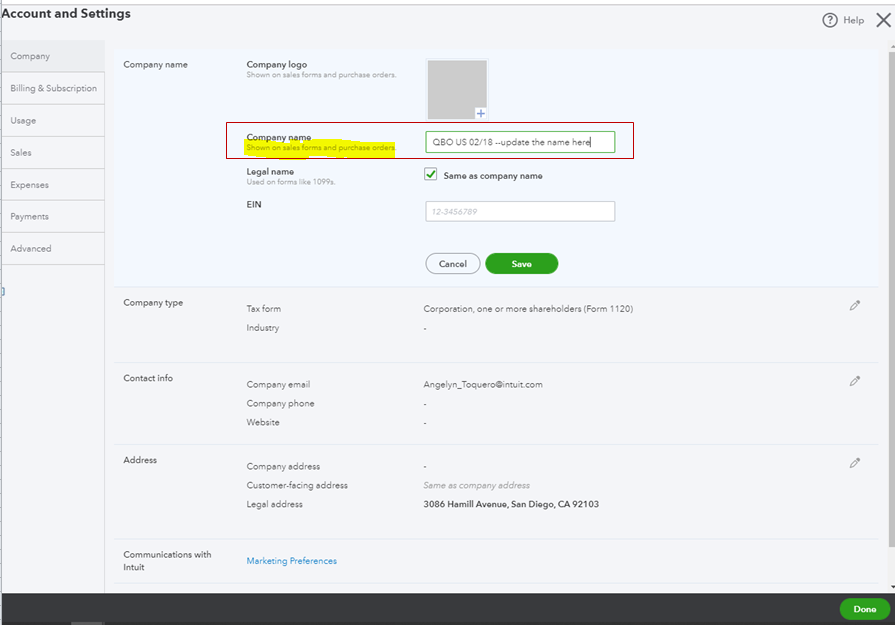
Task: Click the Communications with Intuit heading
Action: [x=167, y=561]
